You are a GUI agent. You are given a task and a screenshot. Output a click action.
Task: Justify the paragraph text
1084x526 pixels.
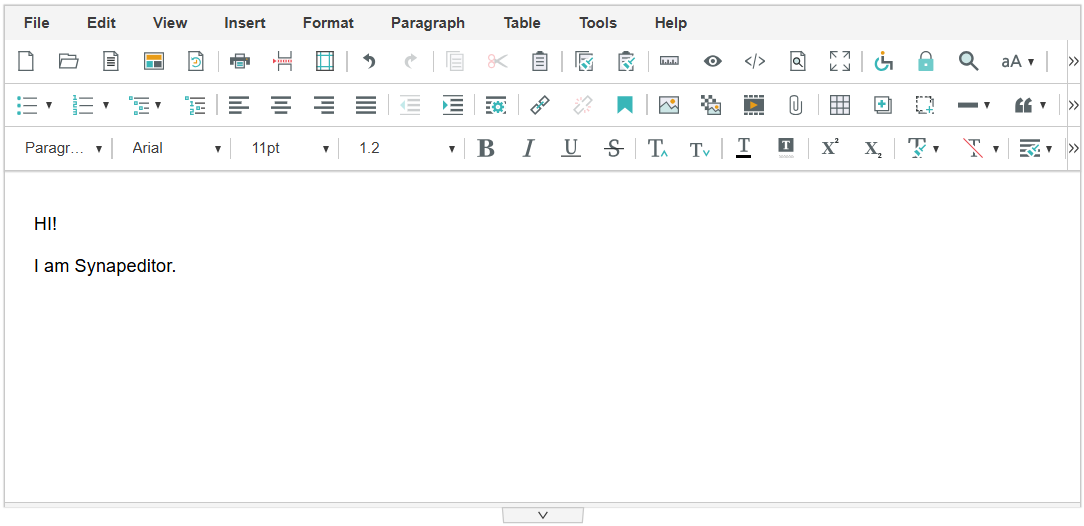(366, 105)
